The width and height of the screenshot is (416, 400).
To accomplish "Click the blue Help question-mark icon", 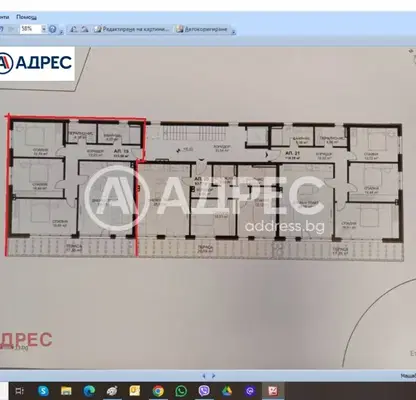I will pos(52,29).
